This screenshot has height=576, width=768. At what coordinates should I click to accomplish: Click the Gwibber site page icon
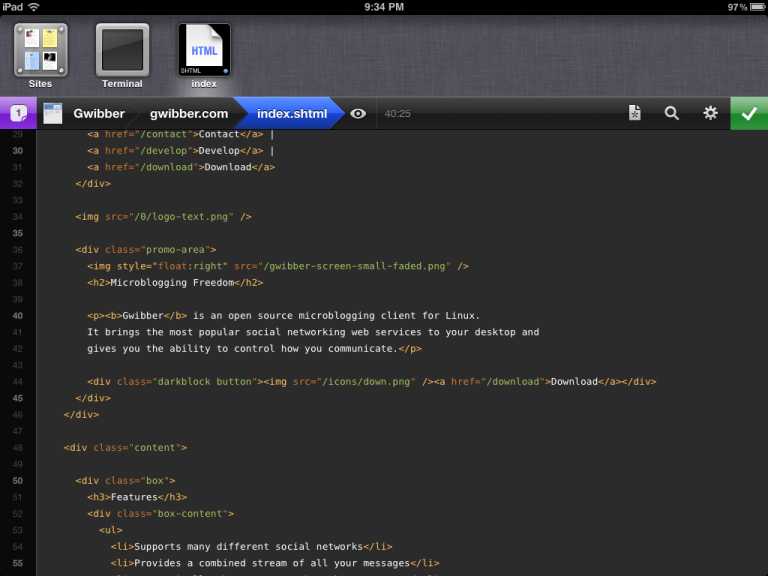pyautogui.click(x=52, y=113)
